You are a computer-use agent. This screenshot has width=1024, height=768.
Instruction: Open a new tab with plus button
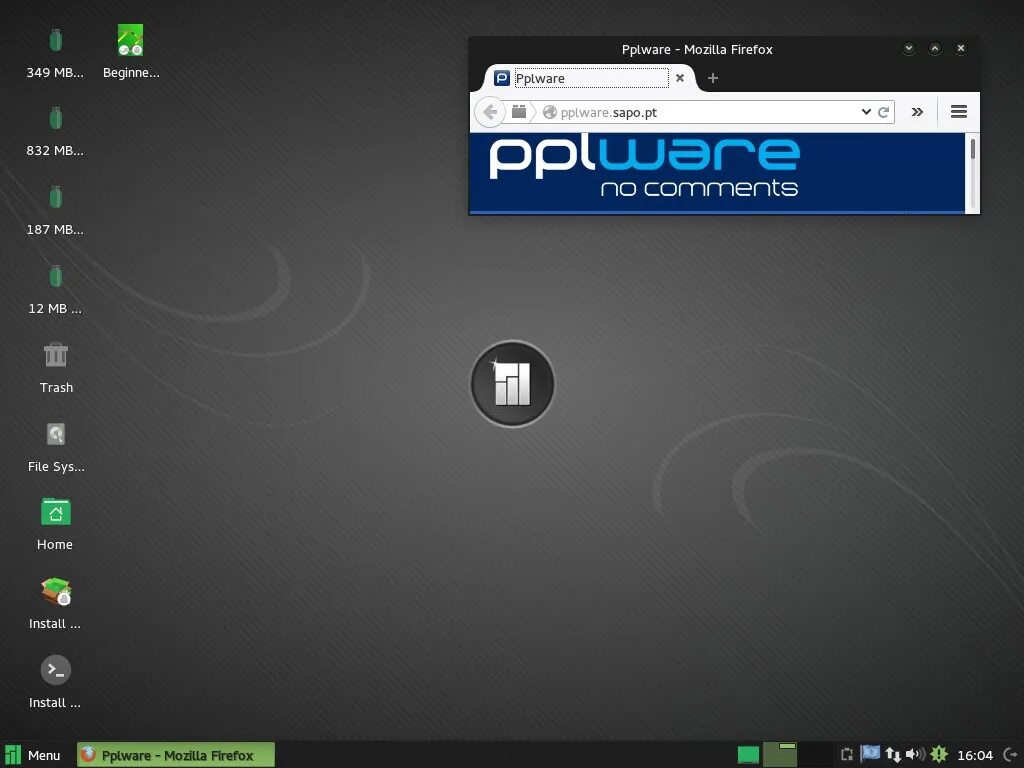tap(712, 78)
